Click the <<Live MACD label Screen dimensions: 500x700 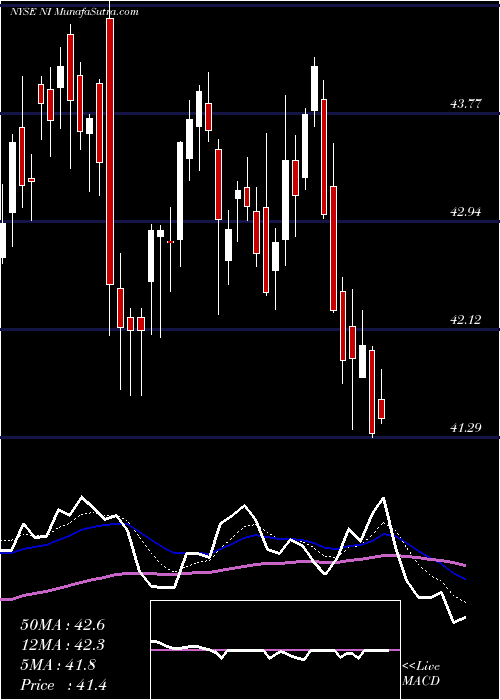421,673
